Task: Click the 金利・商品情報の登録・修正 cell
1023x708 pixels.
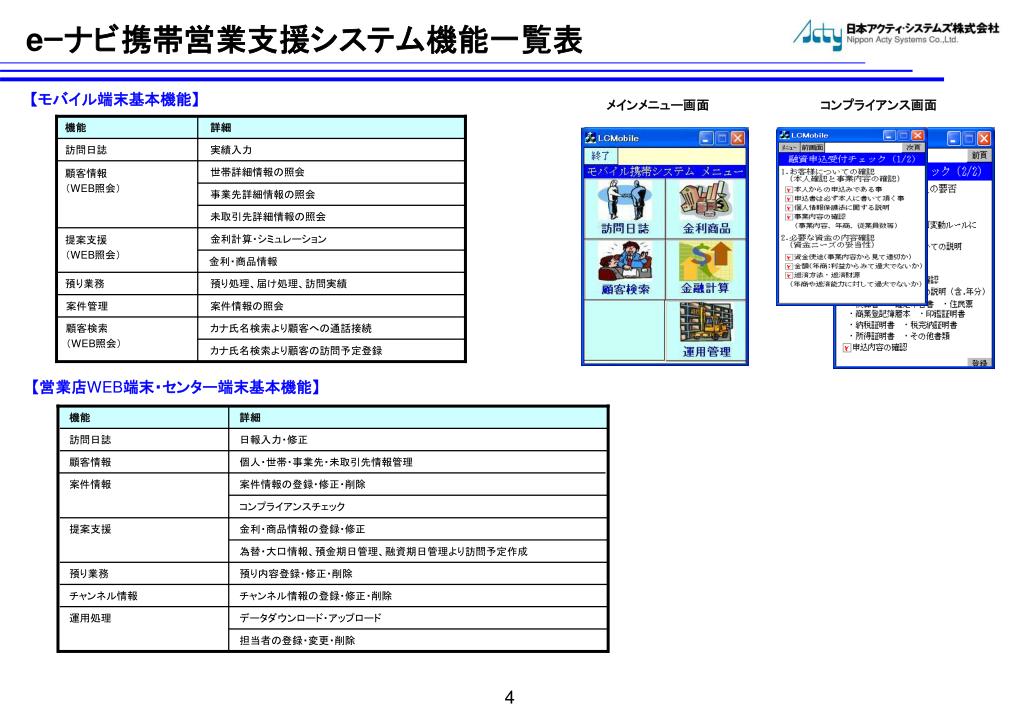Action: (418, 529)
